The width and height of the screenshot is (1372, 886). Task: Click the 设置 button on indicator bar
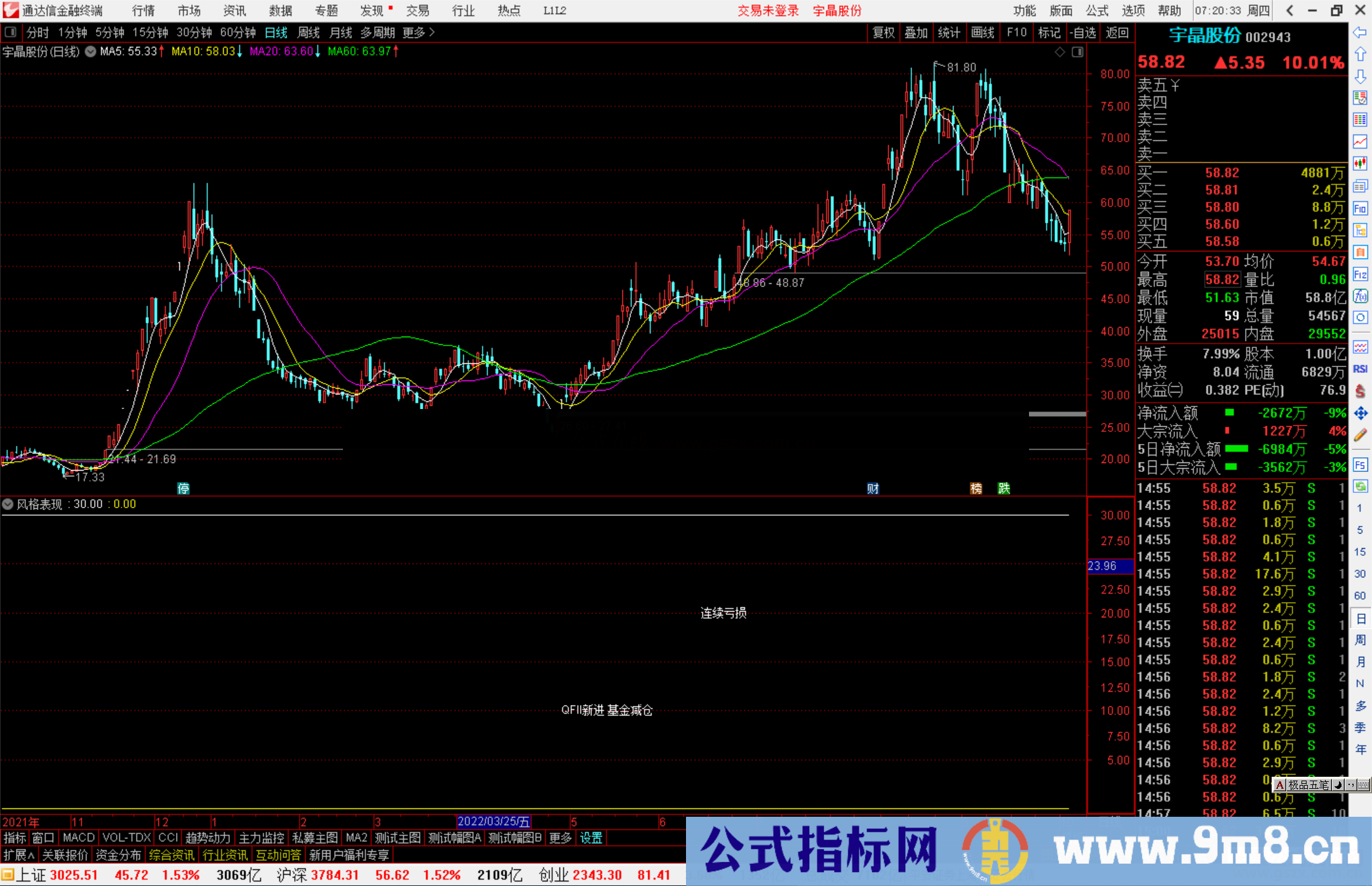coord(591,838)
